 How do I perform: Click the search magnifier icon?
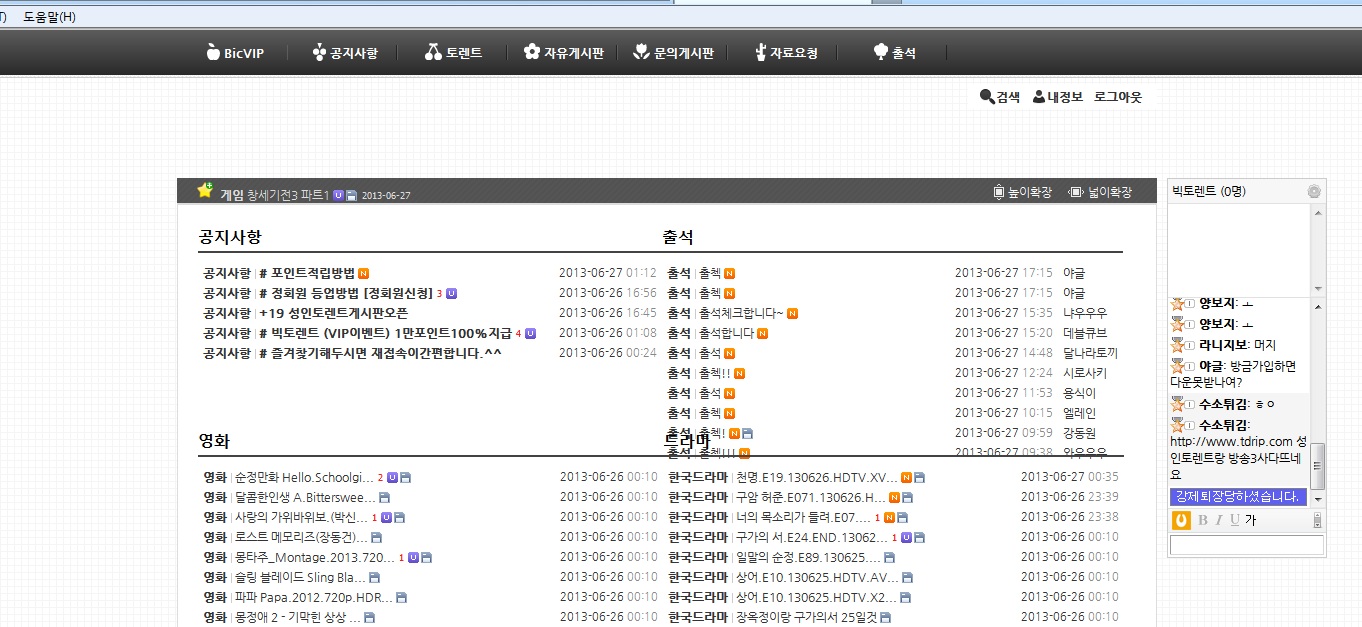point(987,97)
